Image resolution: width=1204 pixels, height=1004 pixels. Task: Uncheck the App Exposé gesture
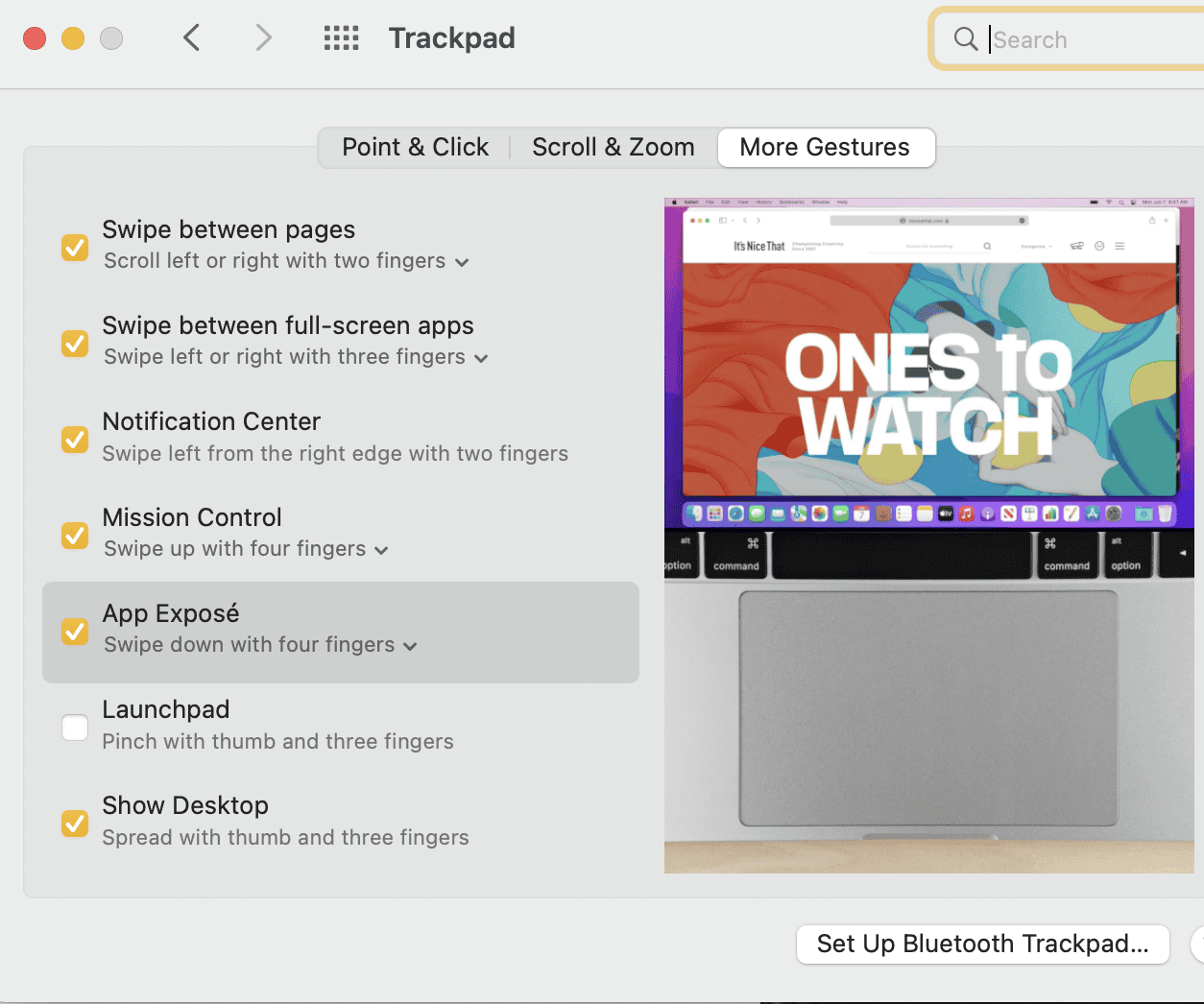coord(75,631)
